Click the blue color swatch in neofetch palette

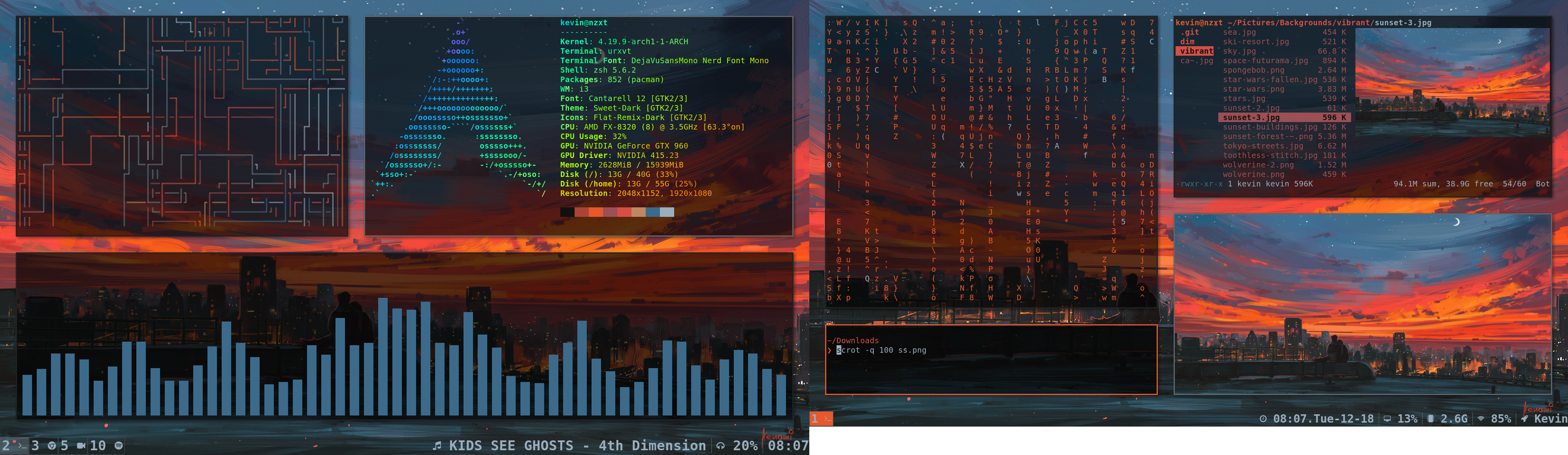click(652, 212)
